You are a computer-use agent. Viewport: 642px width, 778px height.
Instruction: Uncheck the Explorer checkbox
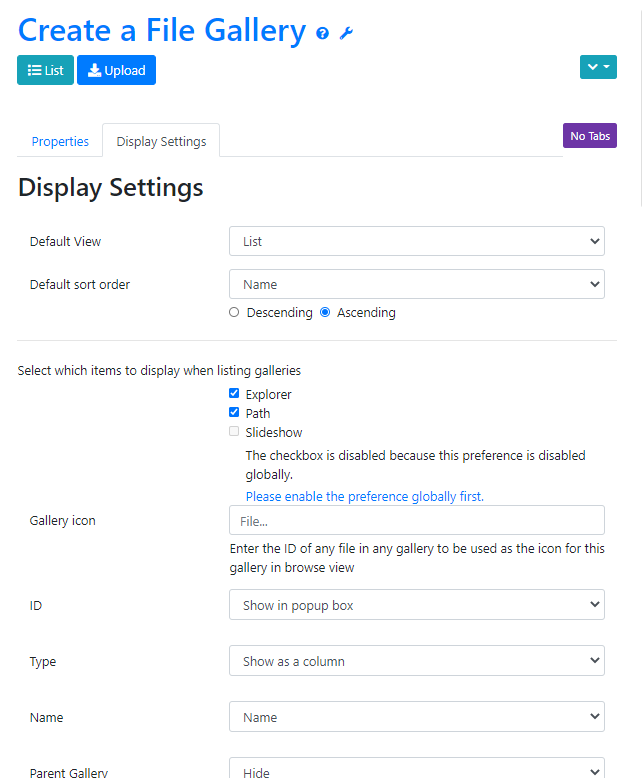tap(234, 394)
